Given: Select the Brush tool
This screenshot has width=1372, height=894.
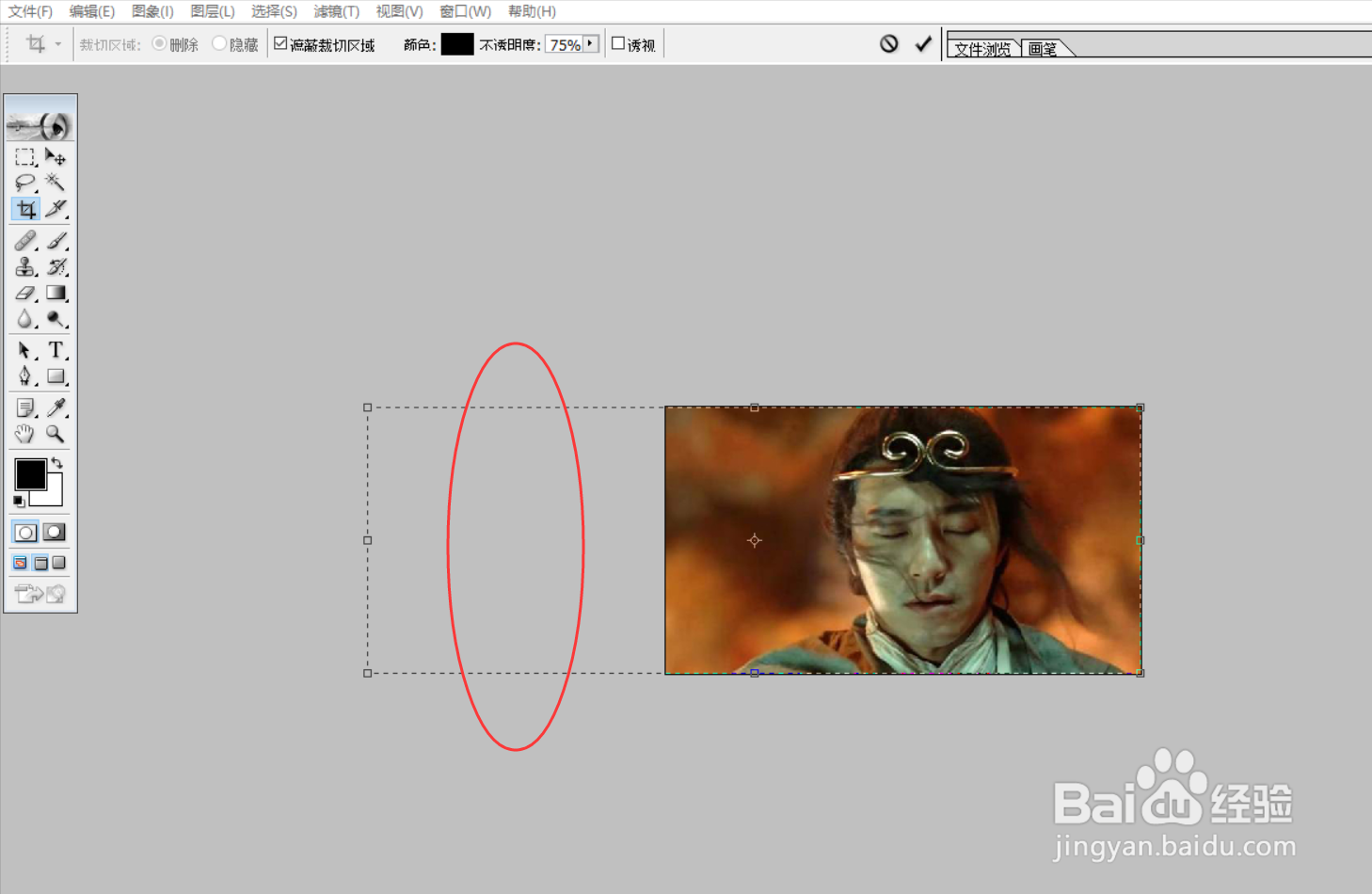Looking at the screenshot, I should pyautogui.click(x=56, y=241).
